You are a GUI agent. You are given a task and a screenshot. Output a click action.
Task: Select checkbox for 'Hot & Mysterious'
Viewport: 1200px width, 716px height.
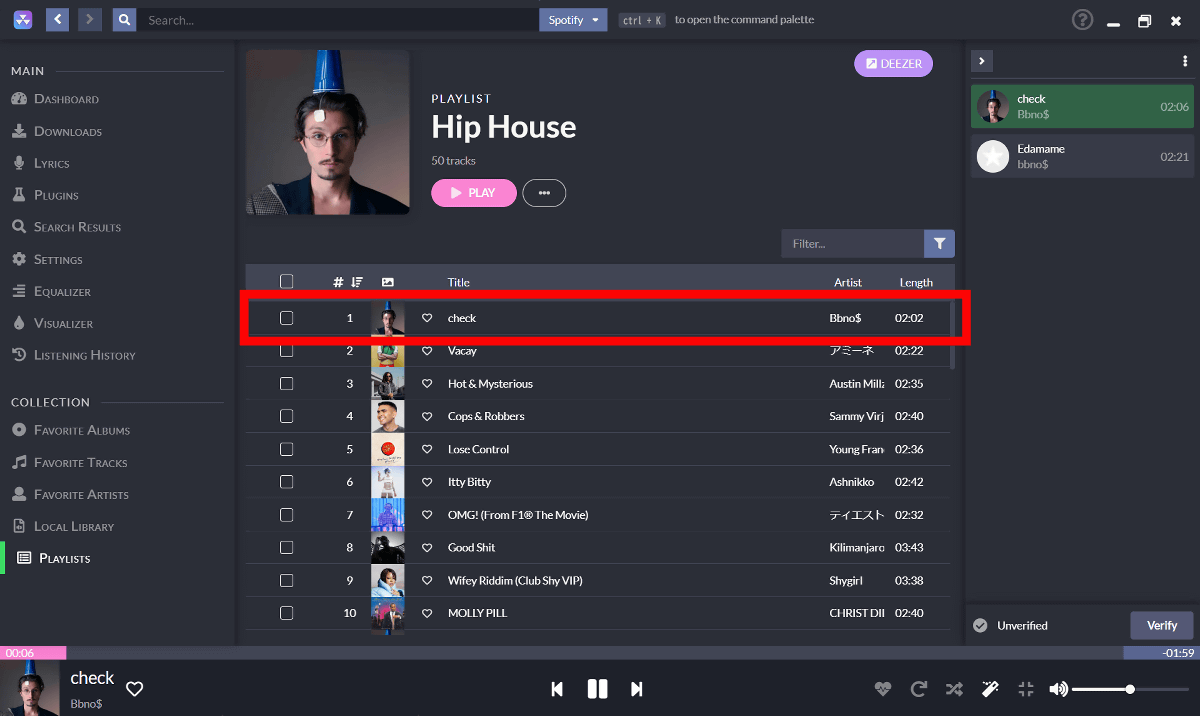pos(287,384)
